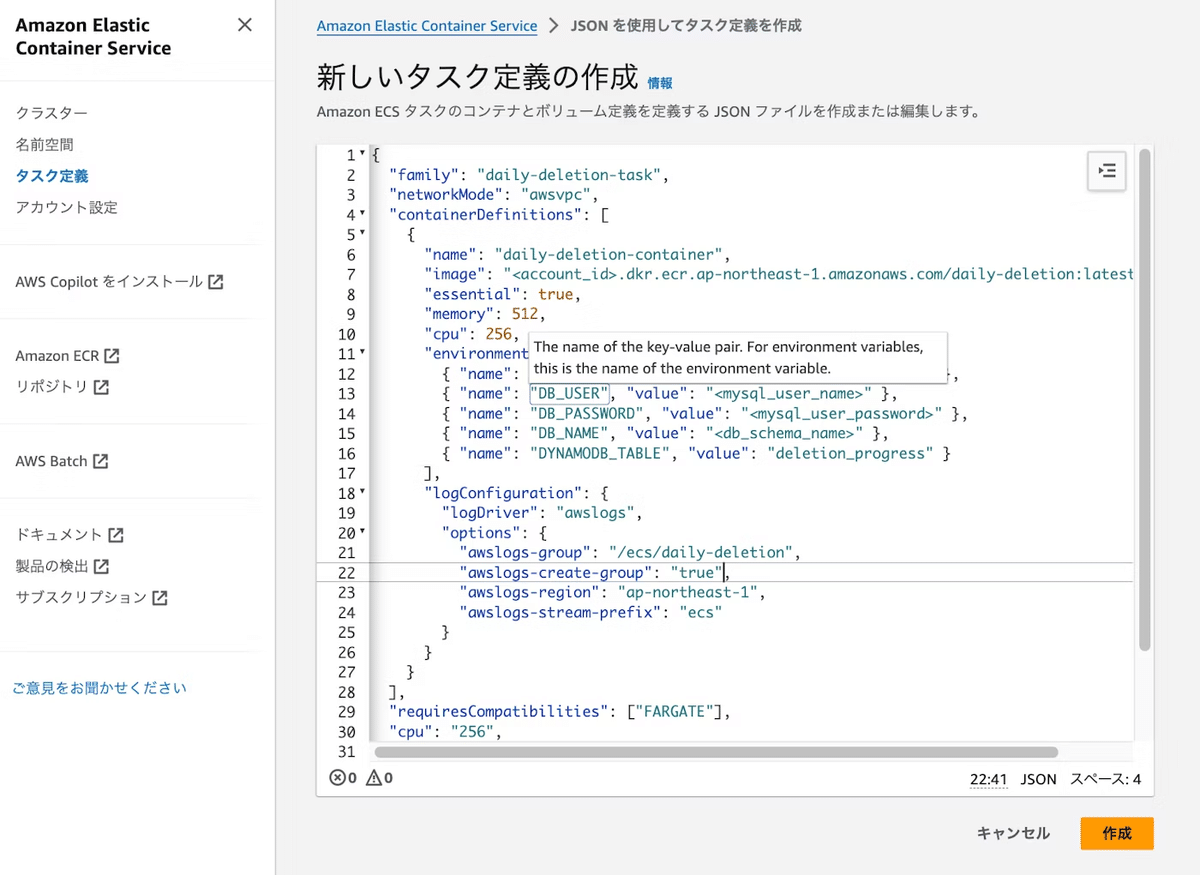Click external link icon beside AWS Copilot

[x=216, y=282]
